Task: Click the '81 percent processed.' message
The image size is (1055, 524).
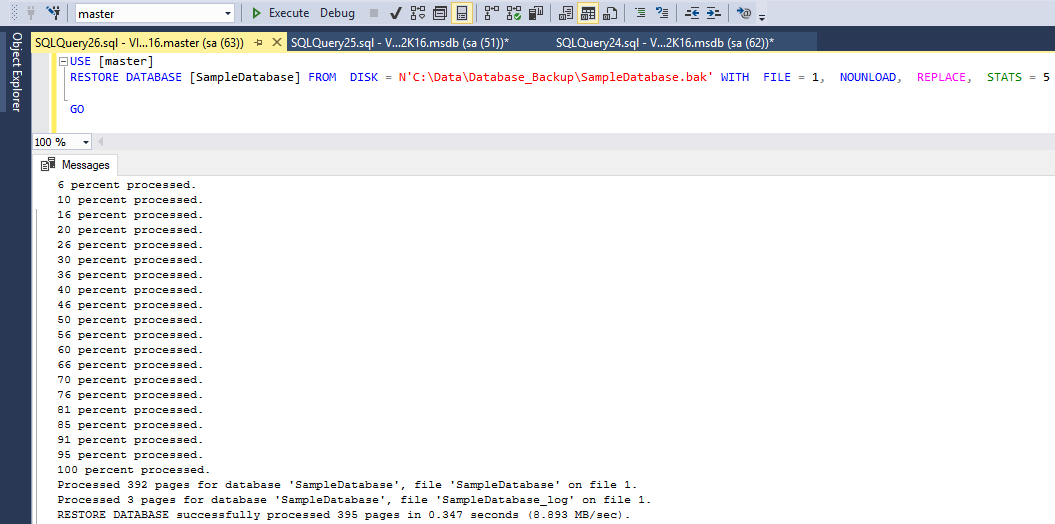Action: click(x=131, y=410)
